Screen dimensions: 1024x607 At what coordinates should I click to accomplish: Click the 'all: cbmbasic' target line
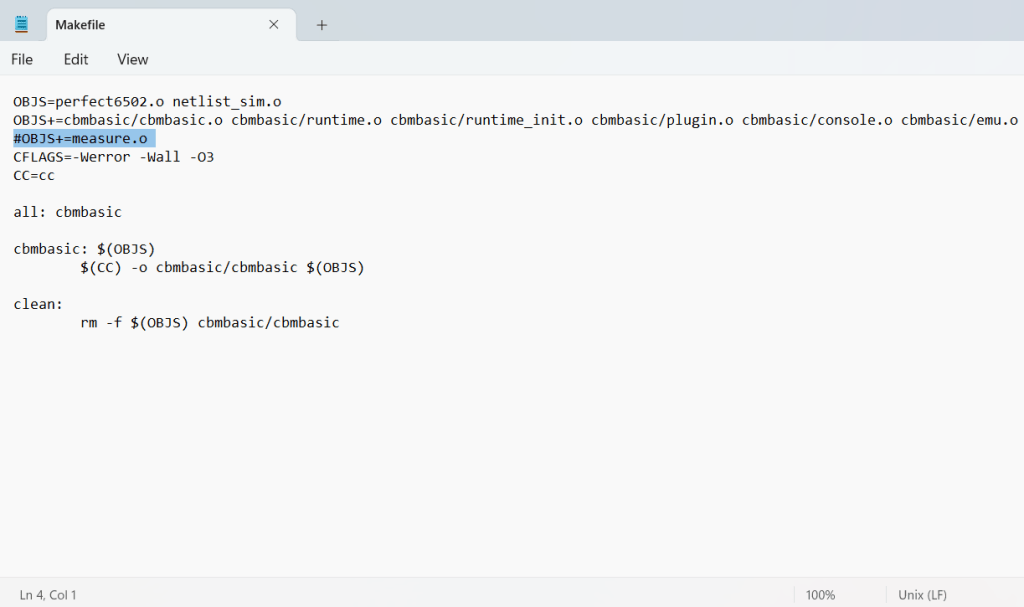coord(67,212)
